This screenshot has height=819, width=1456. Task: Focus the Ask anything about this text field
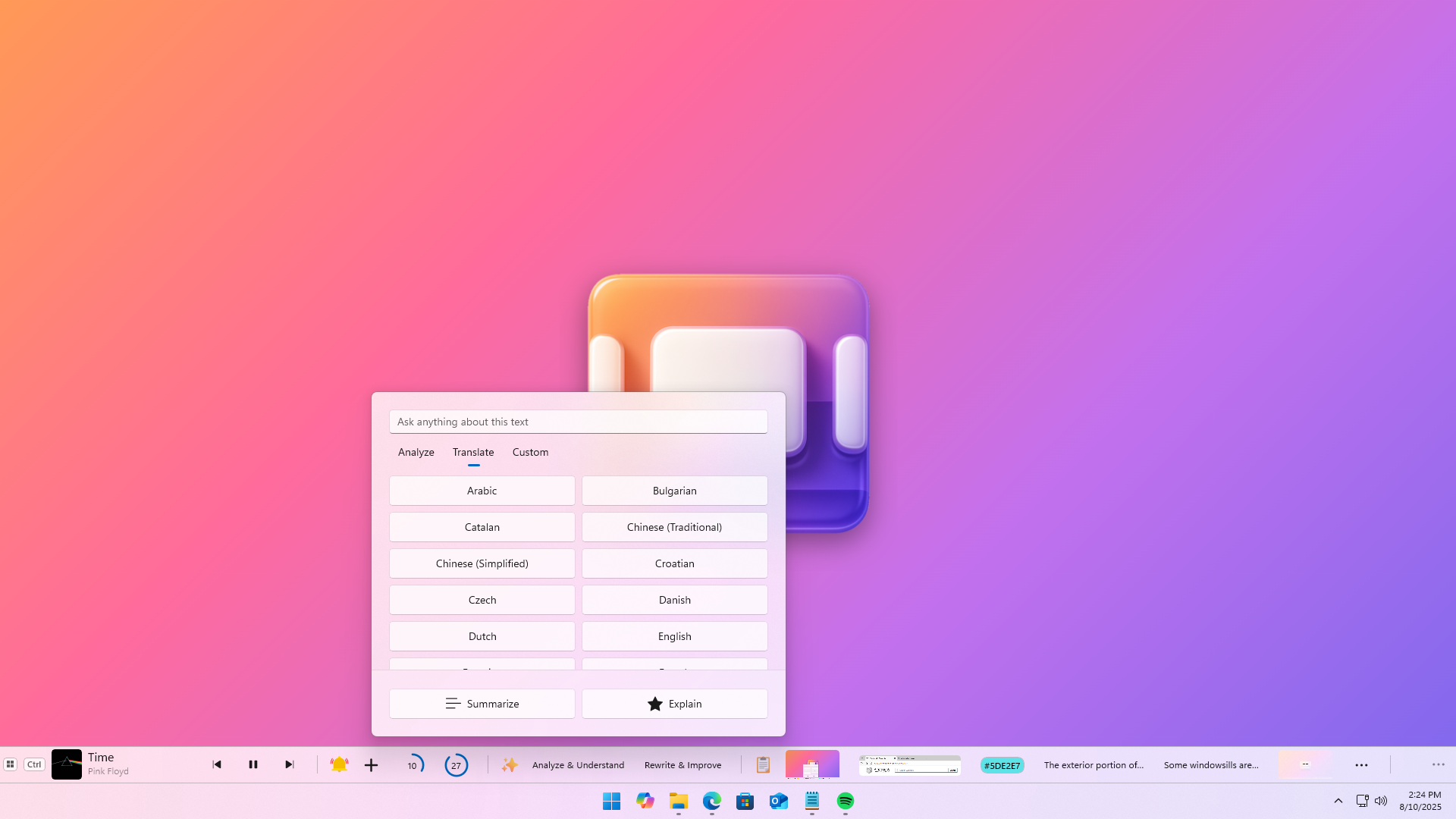tap(578, 422)
